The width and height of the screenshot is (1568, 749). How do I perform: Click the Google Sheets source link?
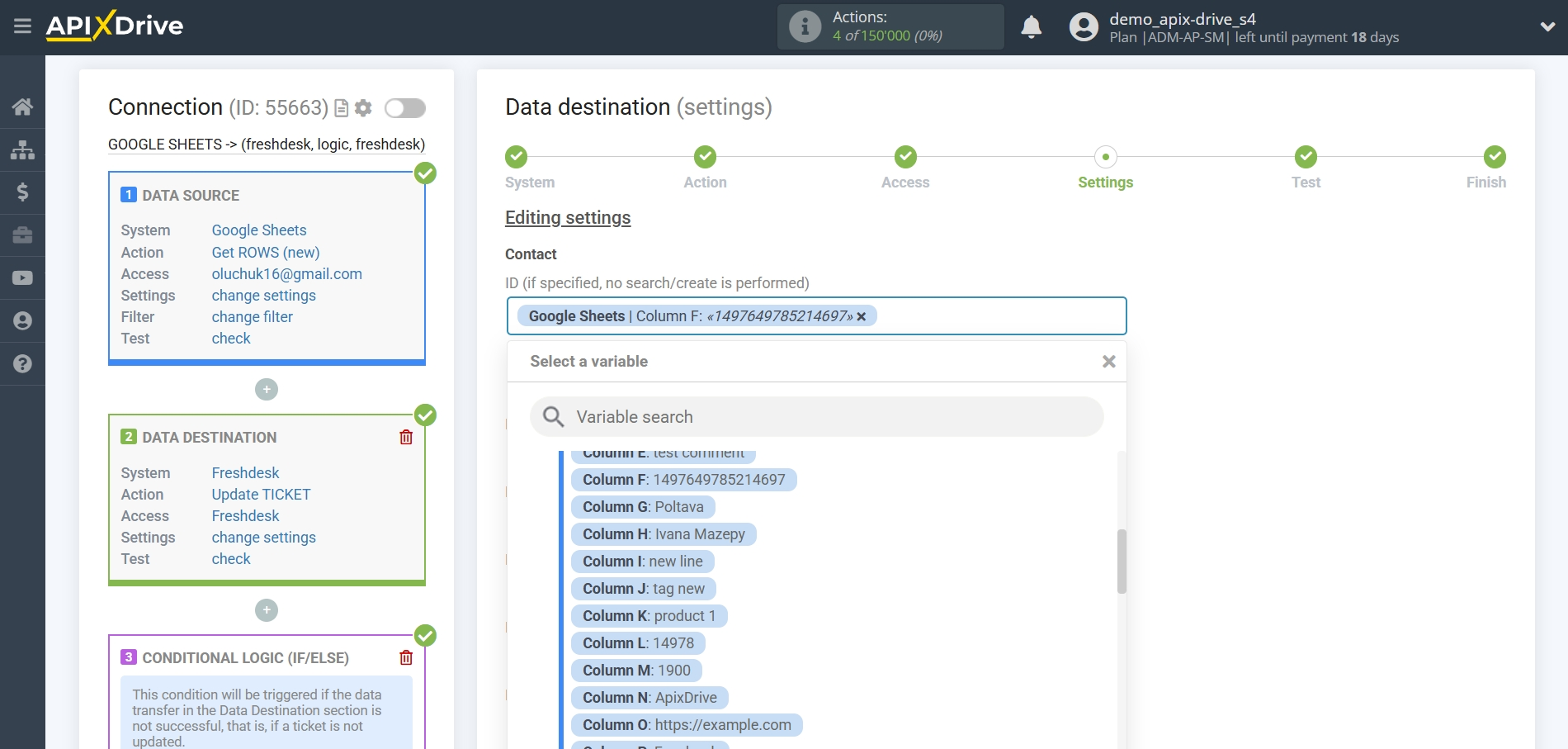pos(259,230)
